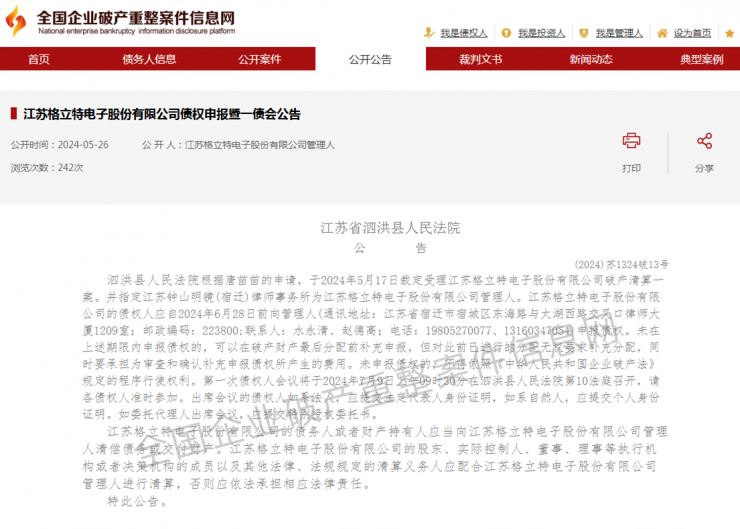Screen dimensions: 740x529
Task: Go to the 新闻动态 tab
Action: (591, 60)
